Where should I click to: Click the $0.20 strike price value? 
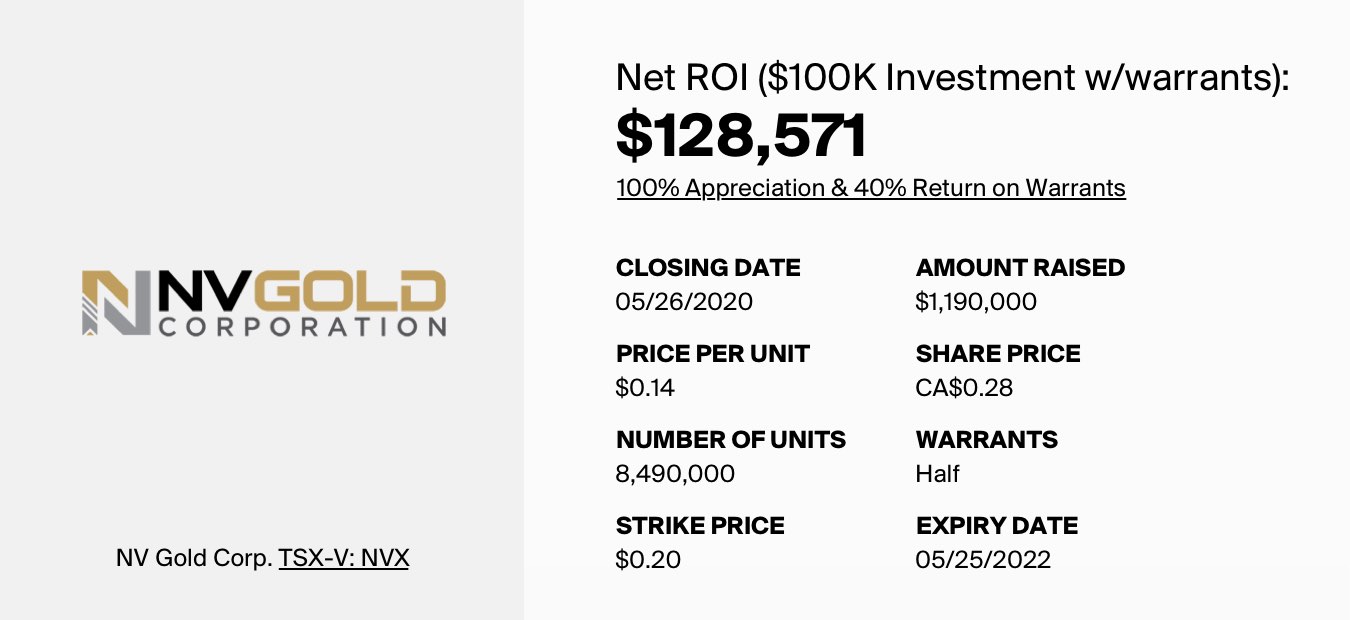tap(648, 560)
